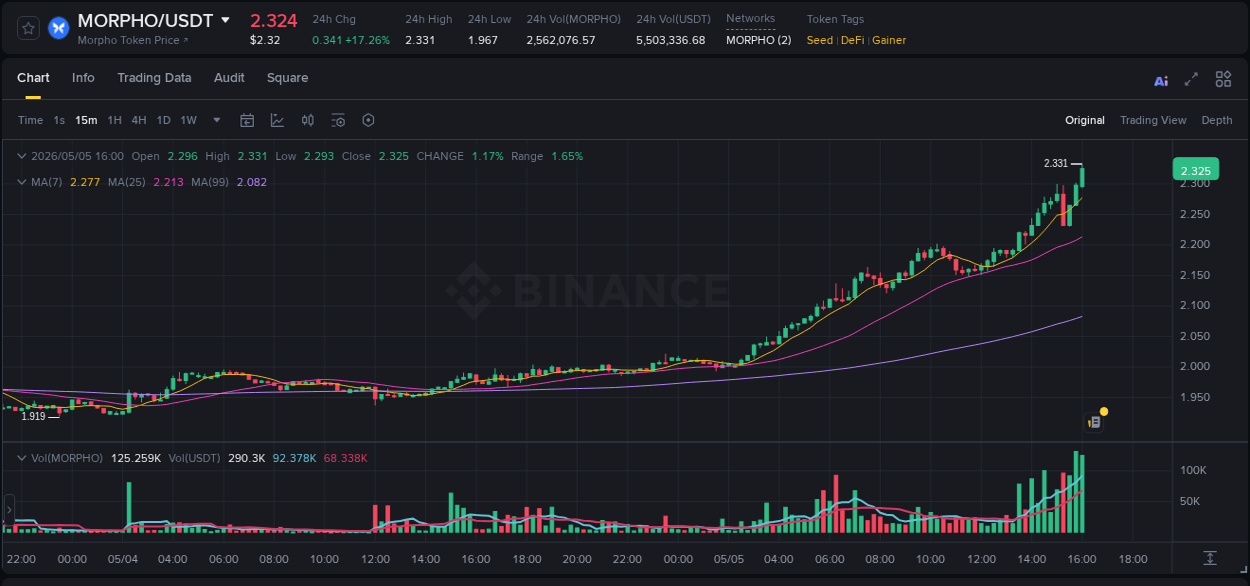Select the 1W interval
This screenshot has height=586, width=1250.
click(188, 120)
